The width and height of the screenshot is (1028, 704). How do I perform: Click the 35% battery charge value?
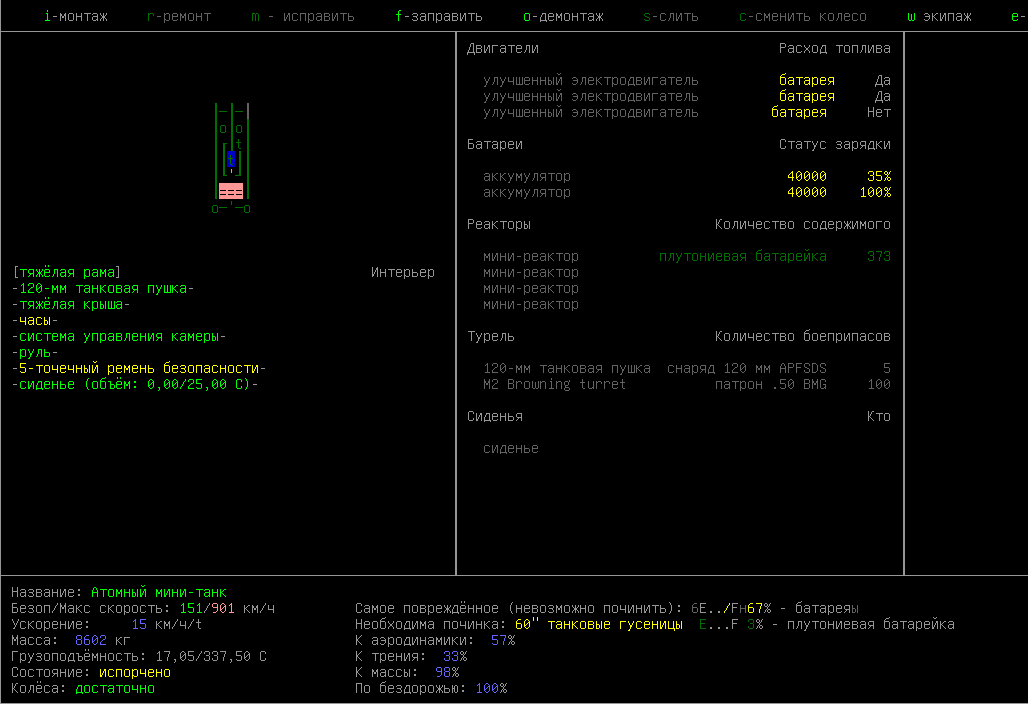pos(878,176)
